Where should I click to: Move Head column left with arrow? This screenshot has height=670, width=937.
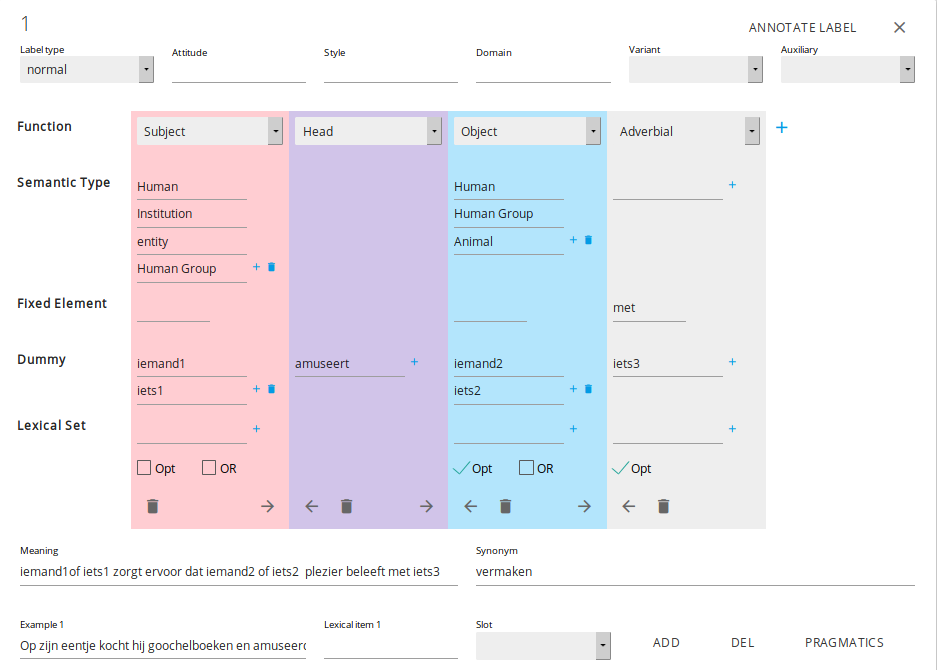click(311, 506)
